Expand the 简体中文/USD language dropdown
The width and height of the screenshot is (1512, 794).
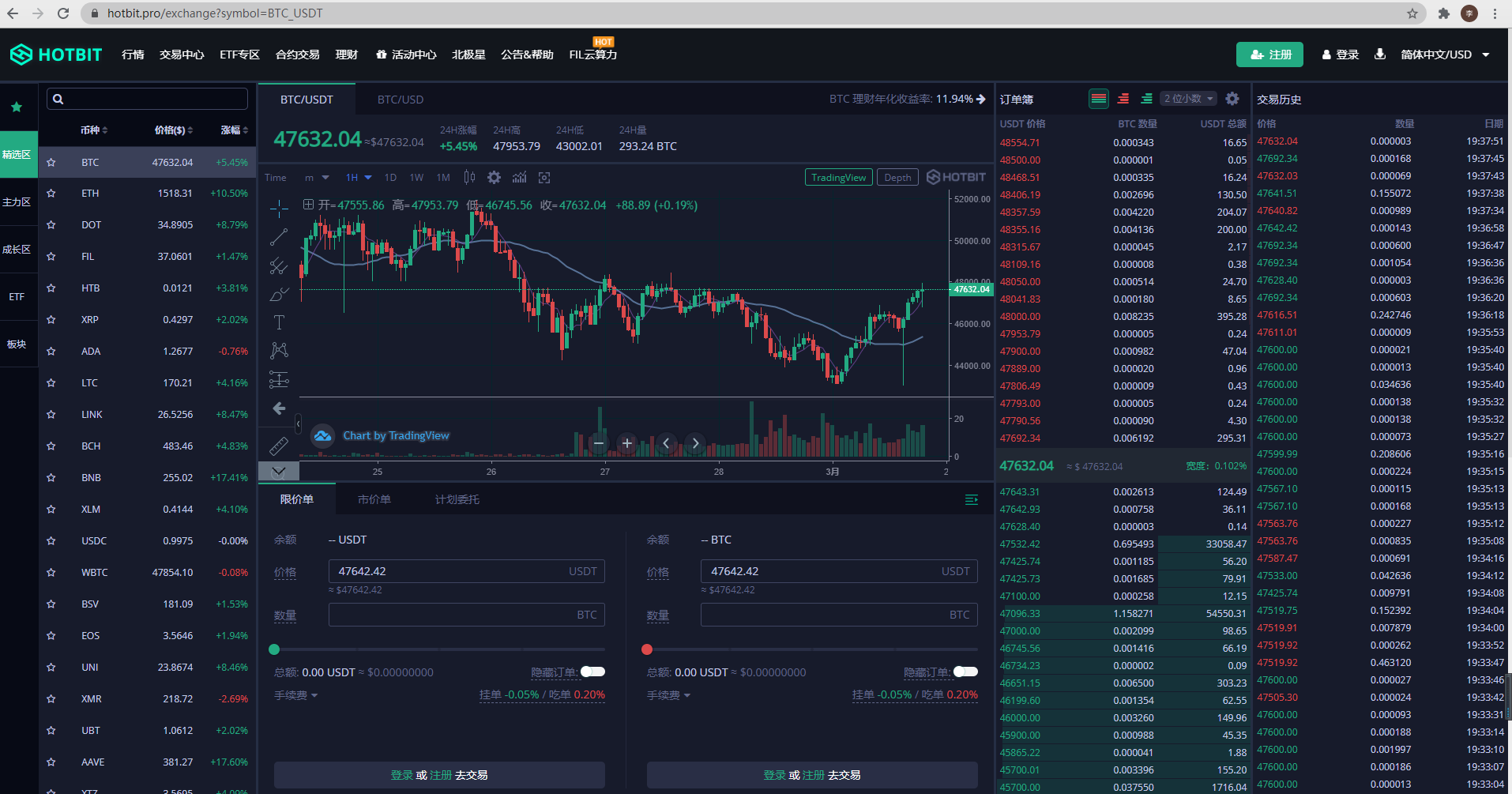click(x=1444, y=55)
